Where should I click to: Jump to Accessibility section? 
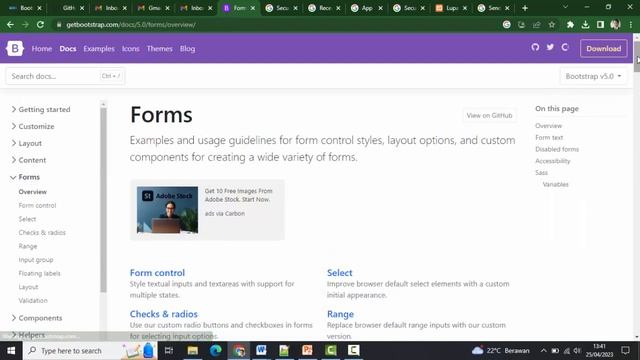[x=553, y=161]
